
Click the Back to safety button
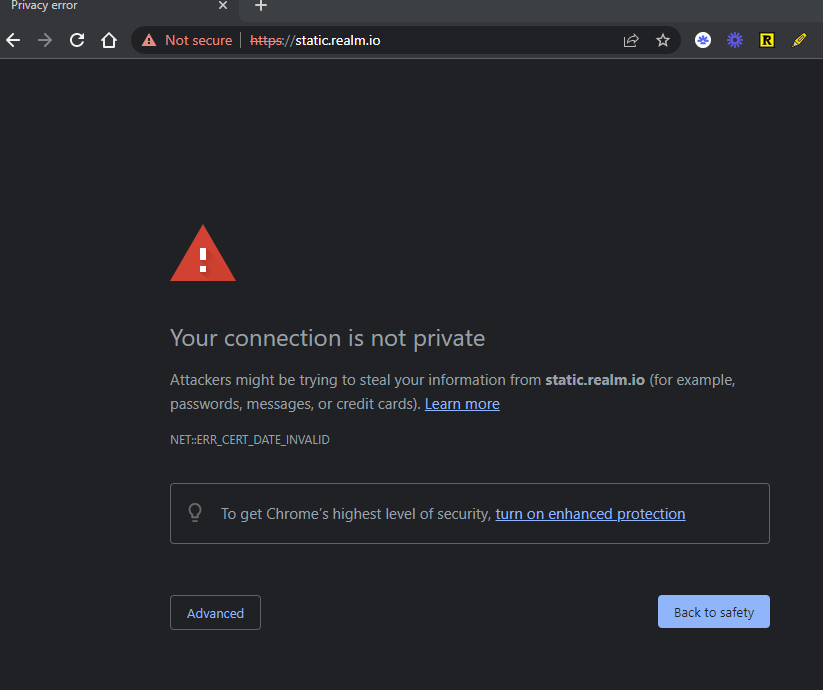[713, 611]
